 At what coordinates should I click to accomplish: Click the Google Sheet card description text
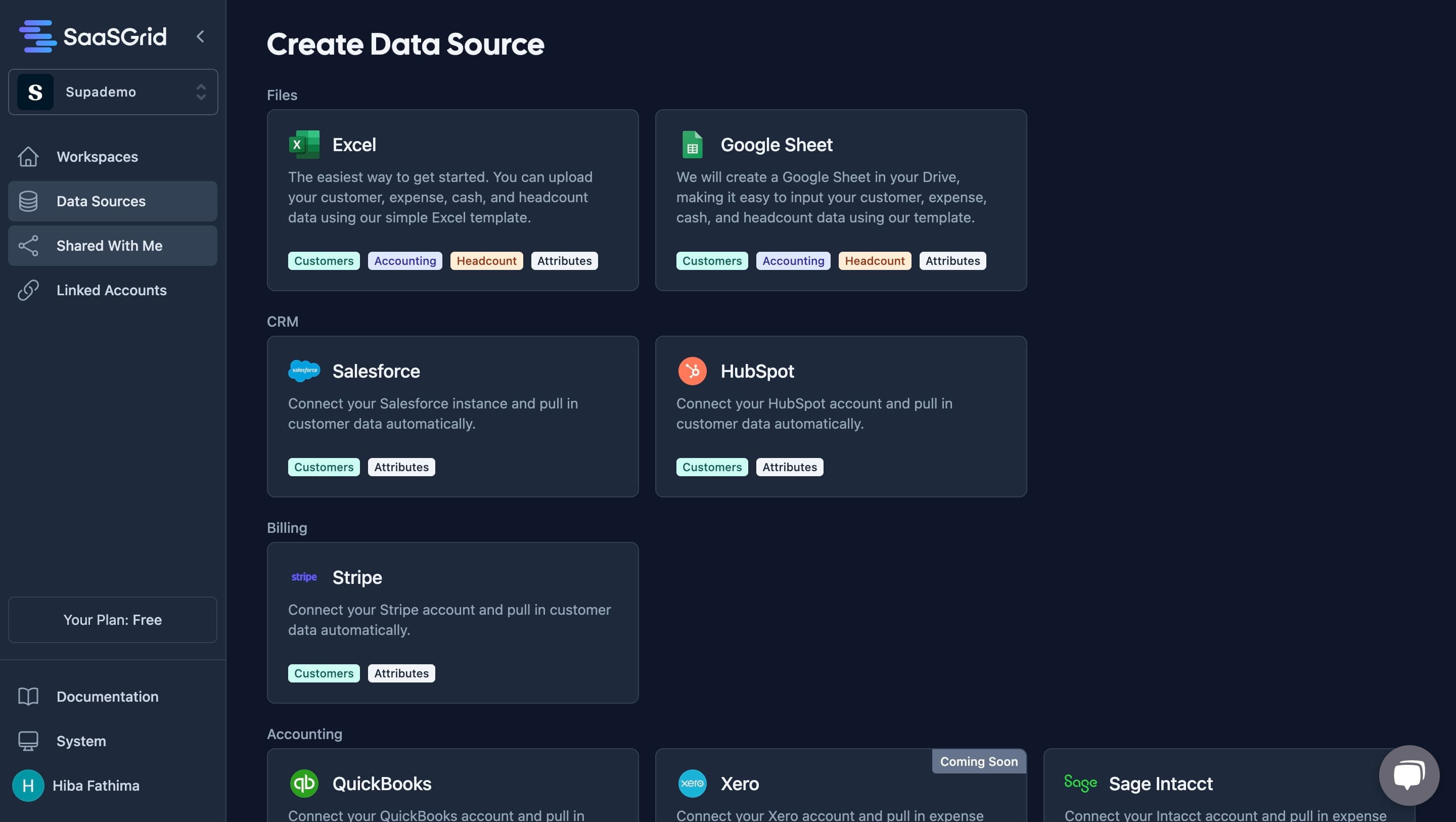832,197
